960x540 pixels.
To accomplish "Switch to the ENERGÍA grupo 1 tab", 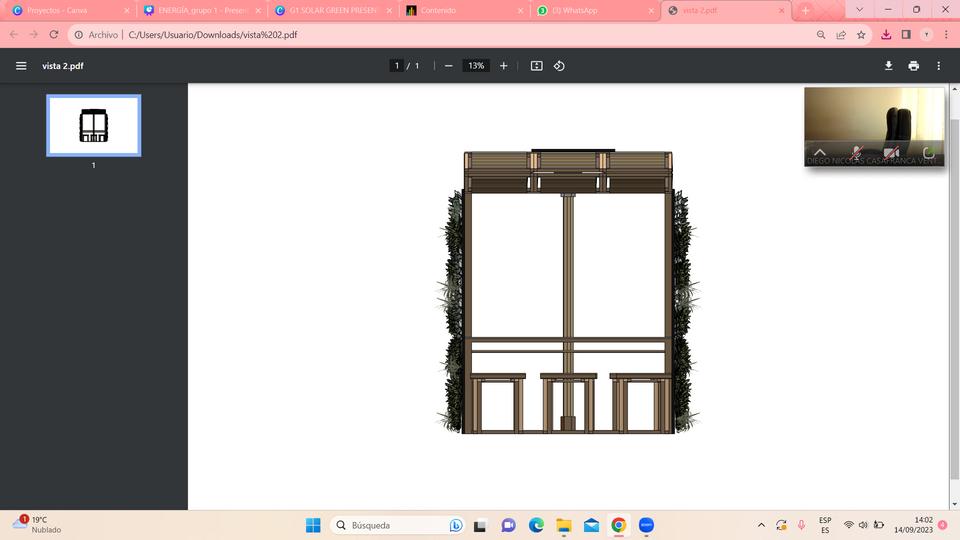I will [x=202, y=10].
